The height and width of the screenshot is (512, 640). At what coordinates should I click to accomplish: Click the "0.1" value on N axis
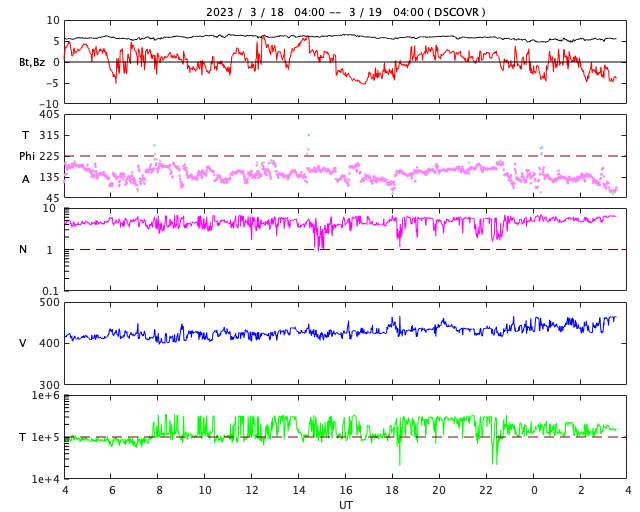[x=50, y=291]
